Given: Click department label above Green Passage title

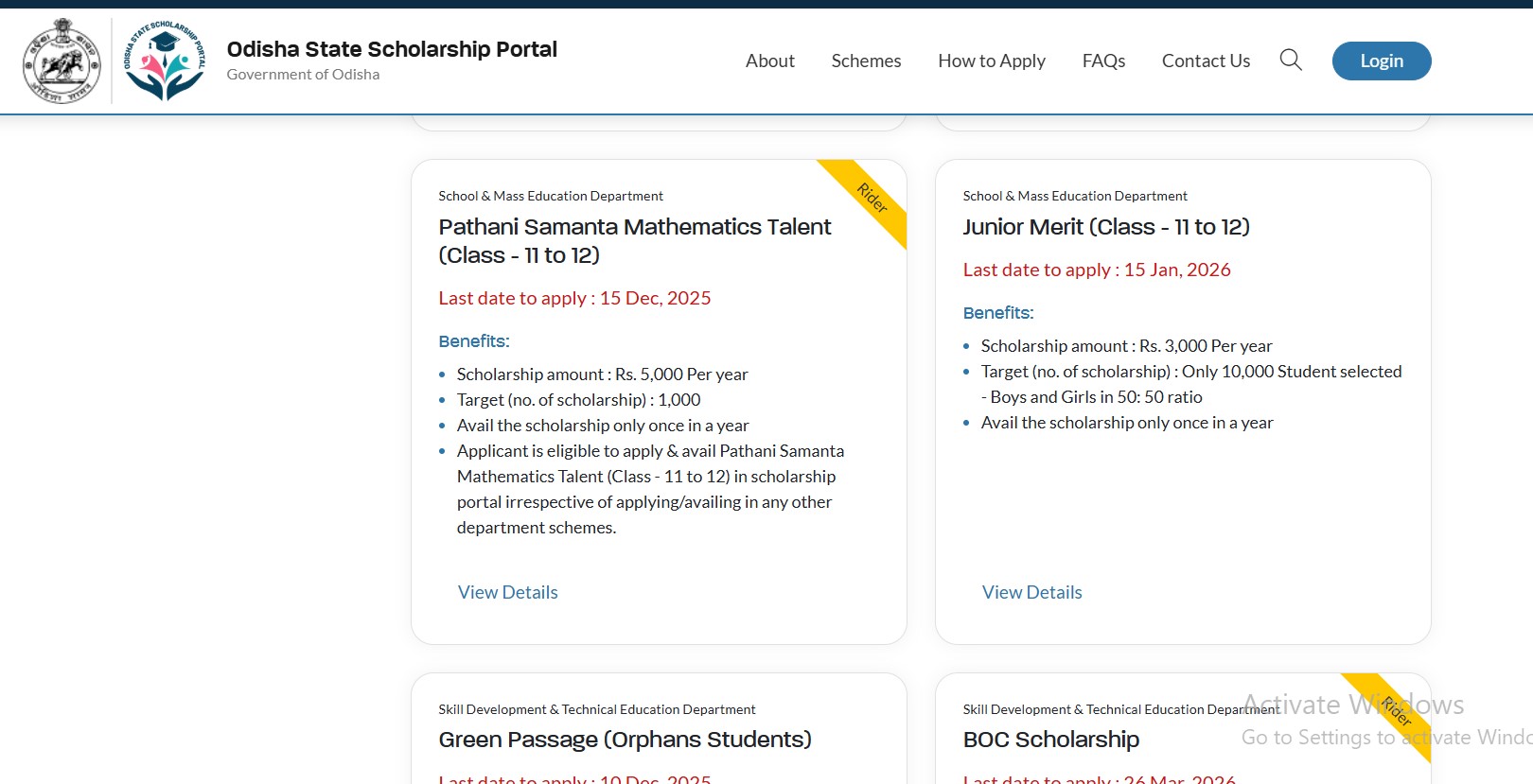Looking at the screenshot, I should click(596, 709).
